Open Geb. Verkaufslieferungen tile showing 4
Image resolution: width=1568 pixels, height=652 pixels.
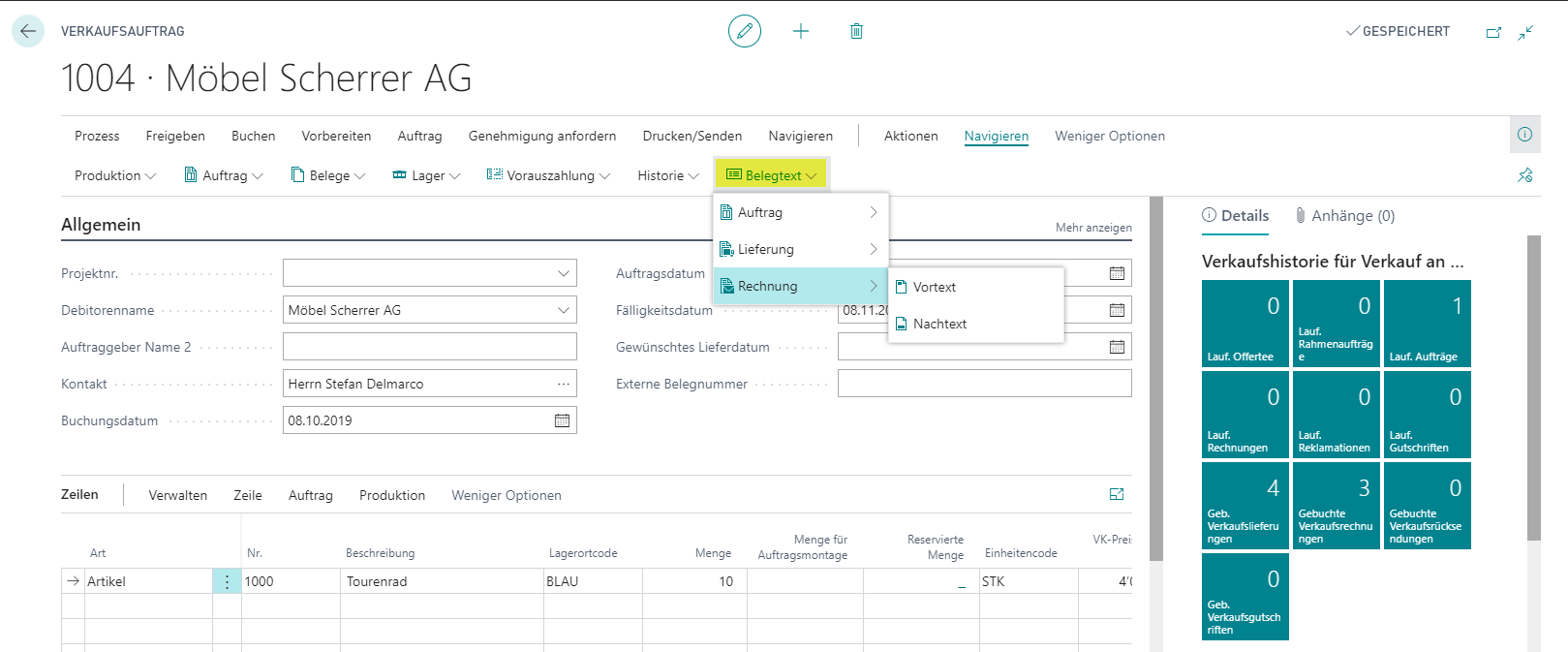tap(1245, 506)
